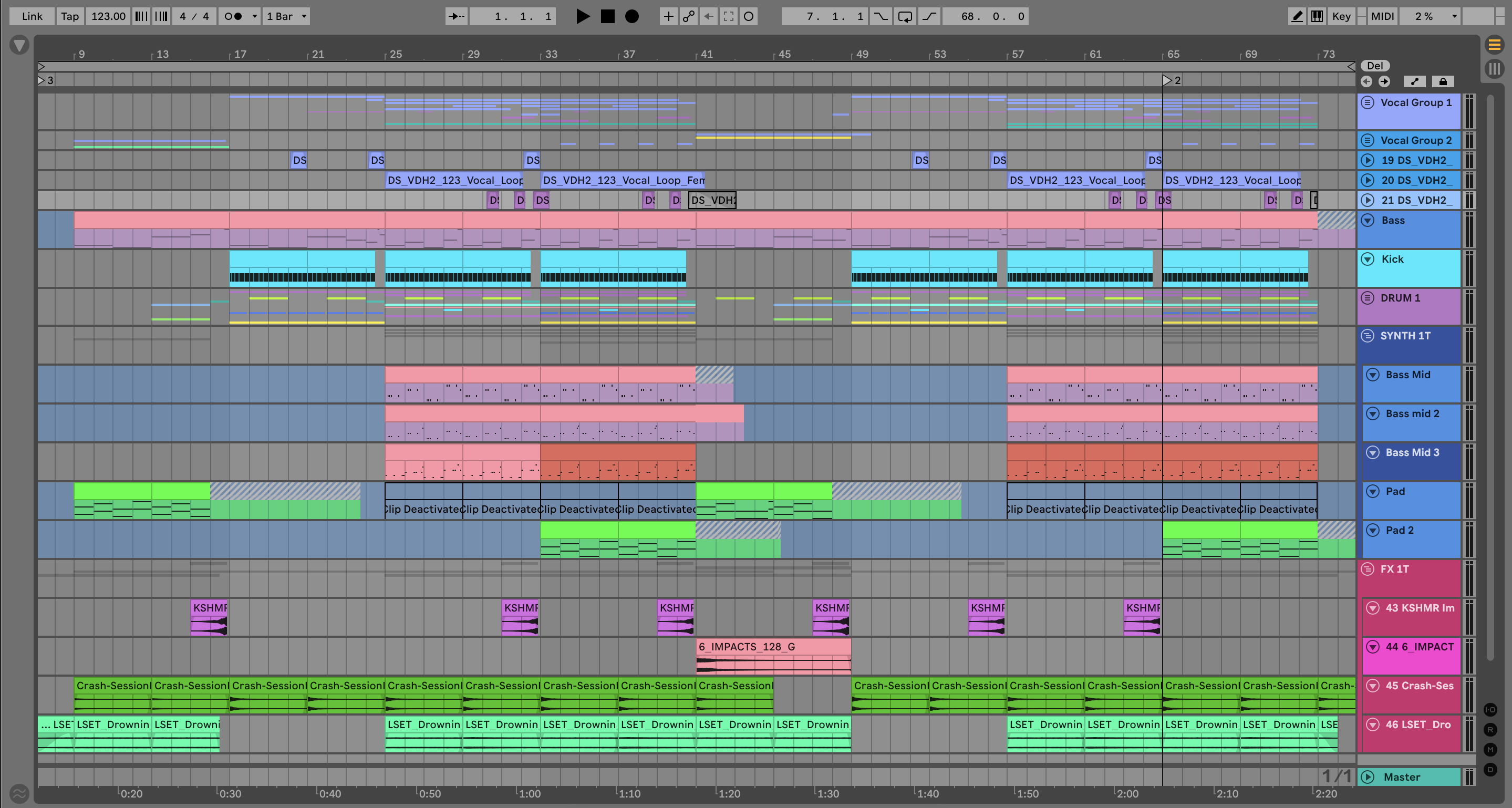Open Key map mode
1512x808 pixels.
pyautogui.click(x=1341, y=16)
